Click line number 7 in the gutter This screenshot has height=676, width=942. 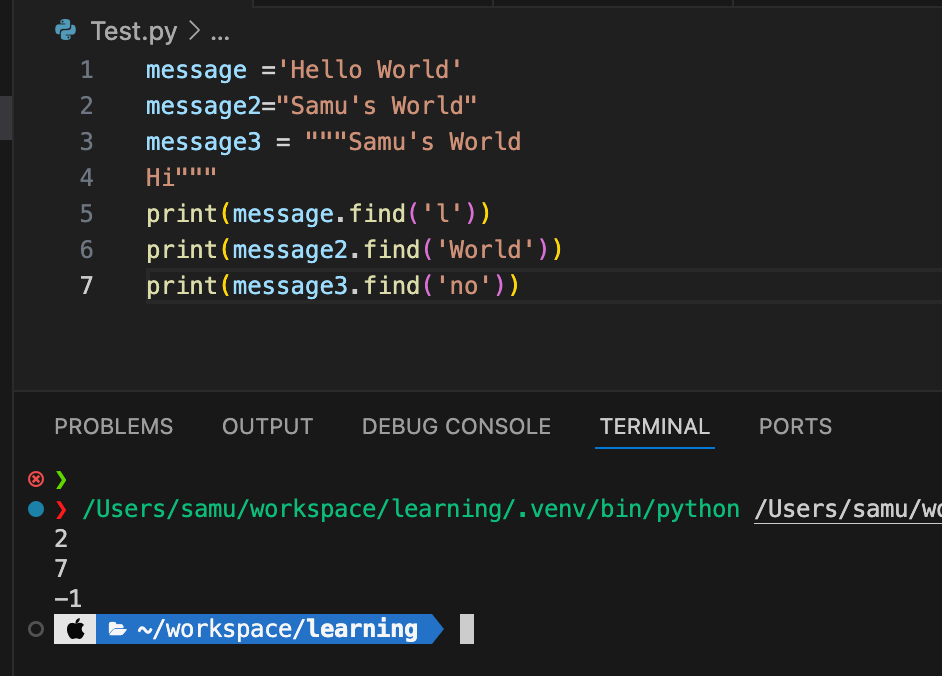tap(87, 285)
